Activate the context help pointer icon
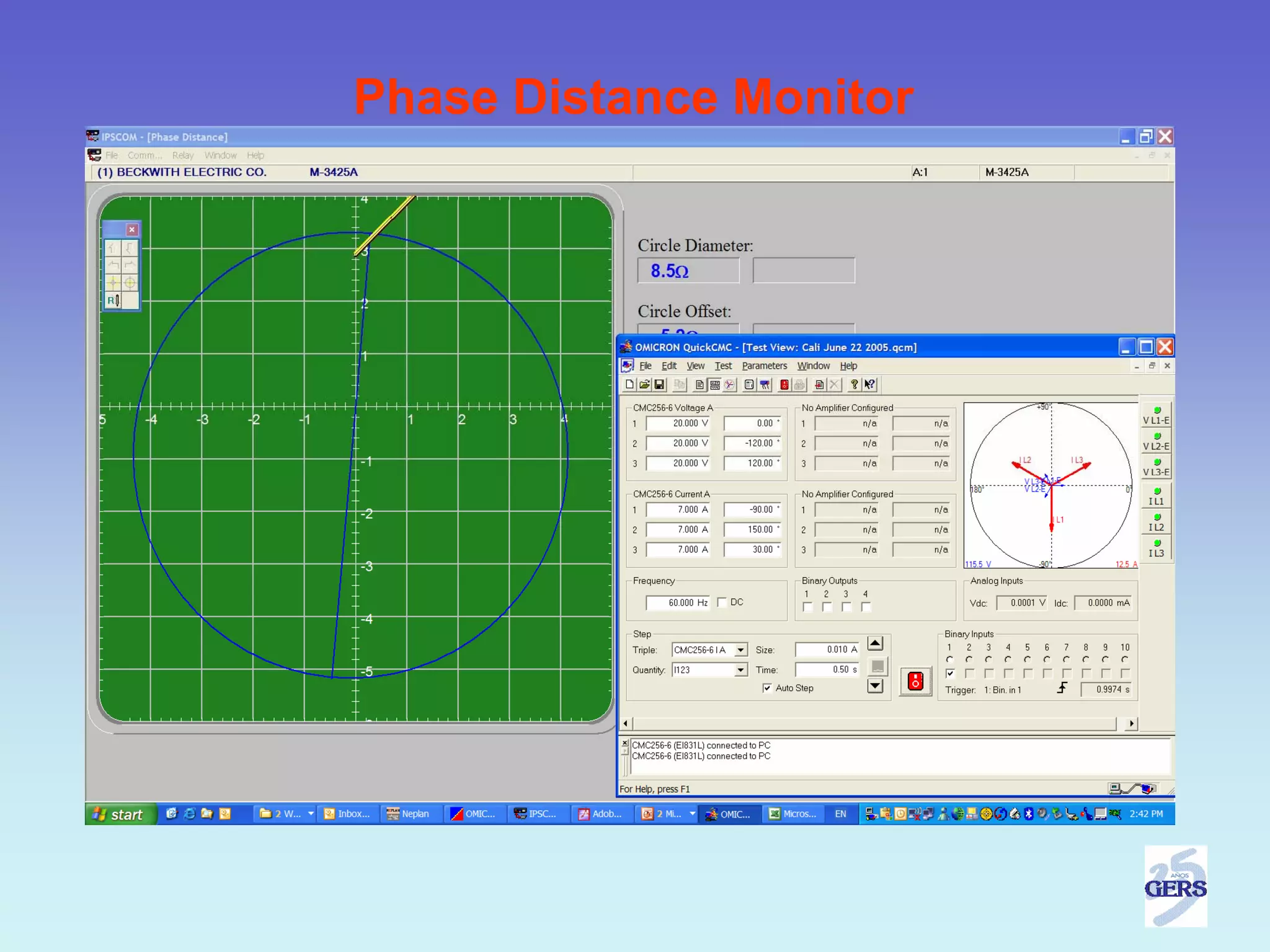 [x=870, y=384]
